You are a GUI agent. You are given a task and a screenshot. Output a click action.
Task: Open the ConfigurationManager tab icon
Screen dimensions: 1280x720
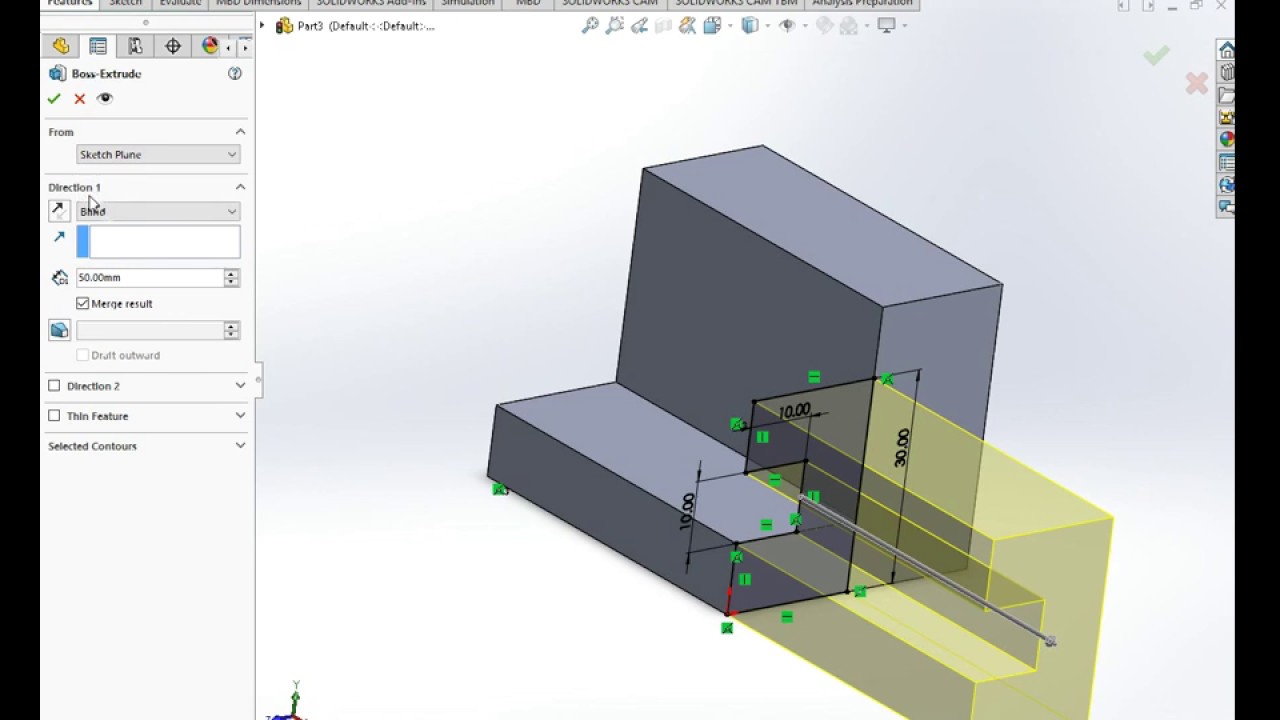pos(135,46)
